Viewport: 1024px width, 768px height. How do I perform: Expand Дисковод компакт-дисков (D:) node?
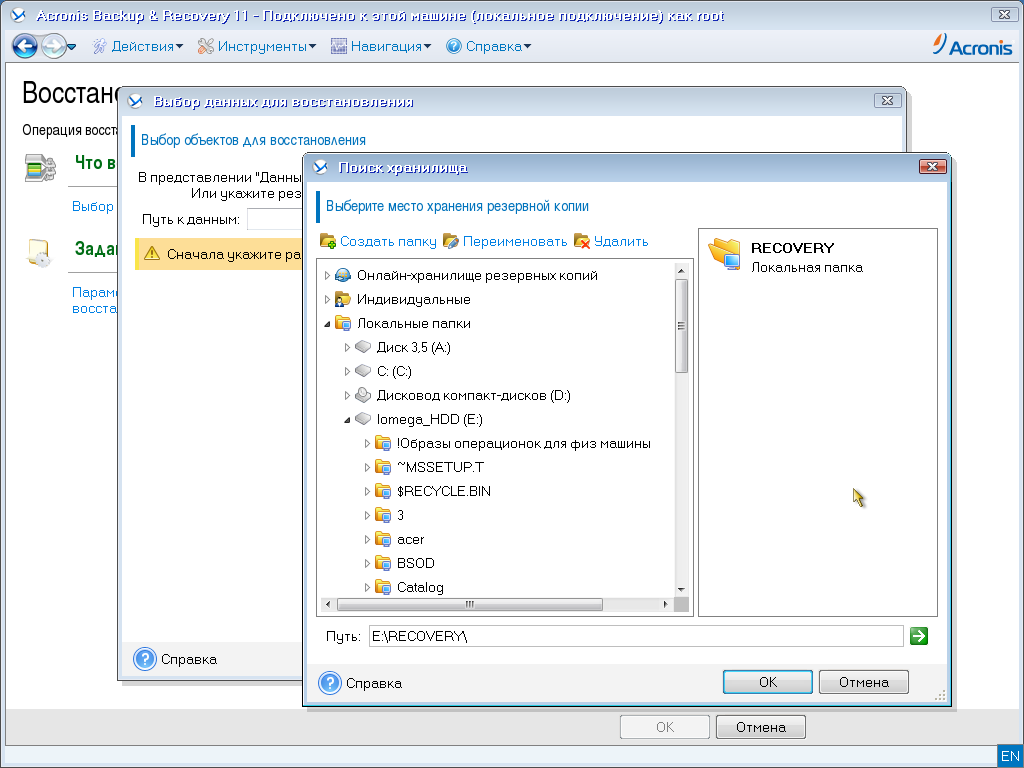(x=347, y=396)
